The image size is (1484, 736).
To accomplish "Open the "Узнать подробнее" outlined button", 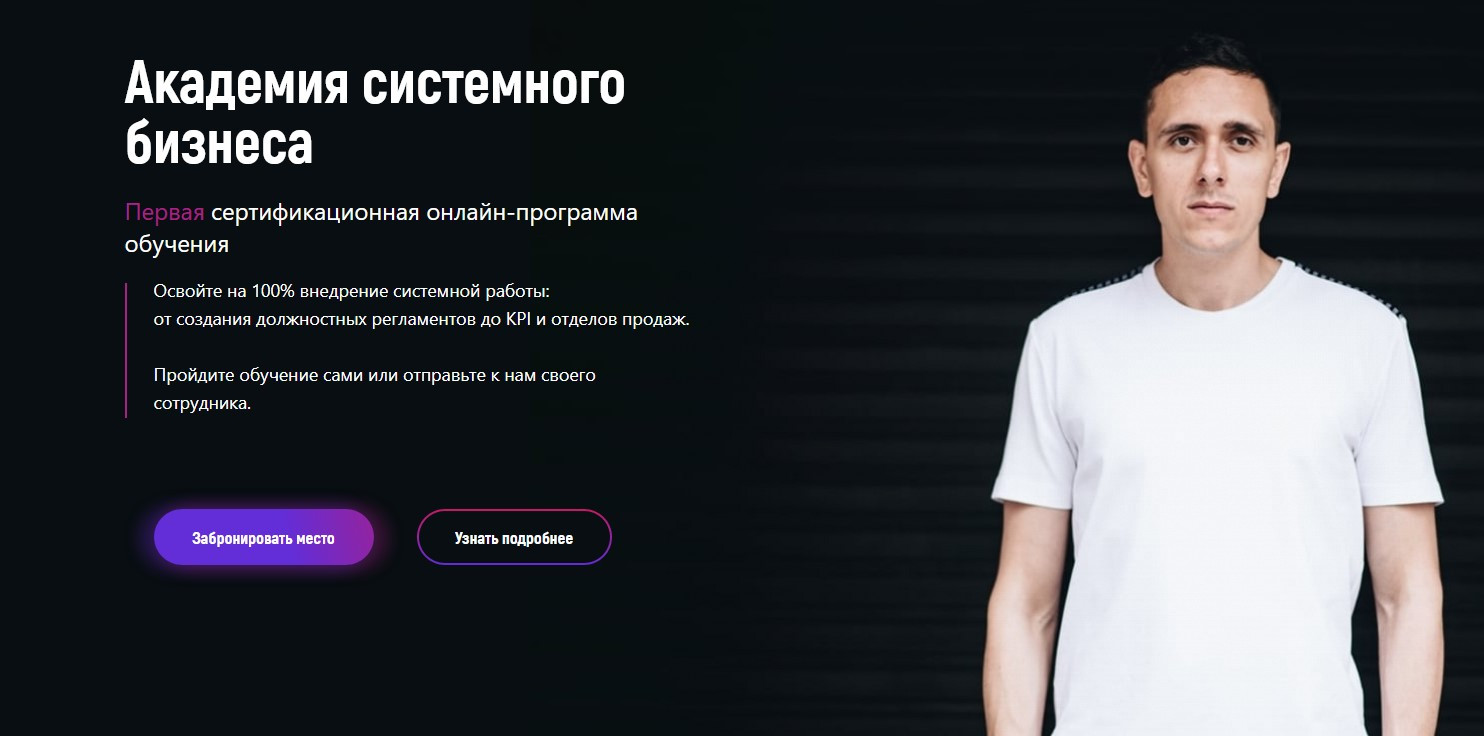I will pos(514,537).
